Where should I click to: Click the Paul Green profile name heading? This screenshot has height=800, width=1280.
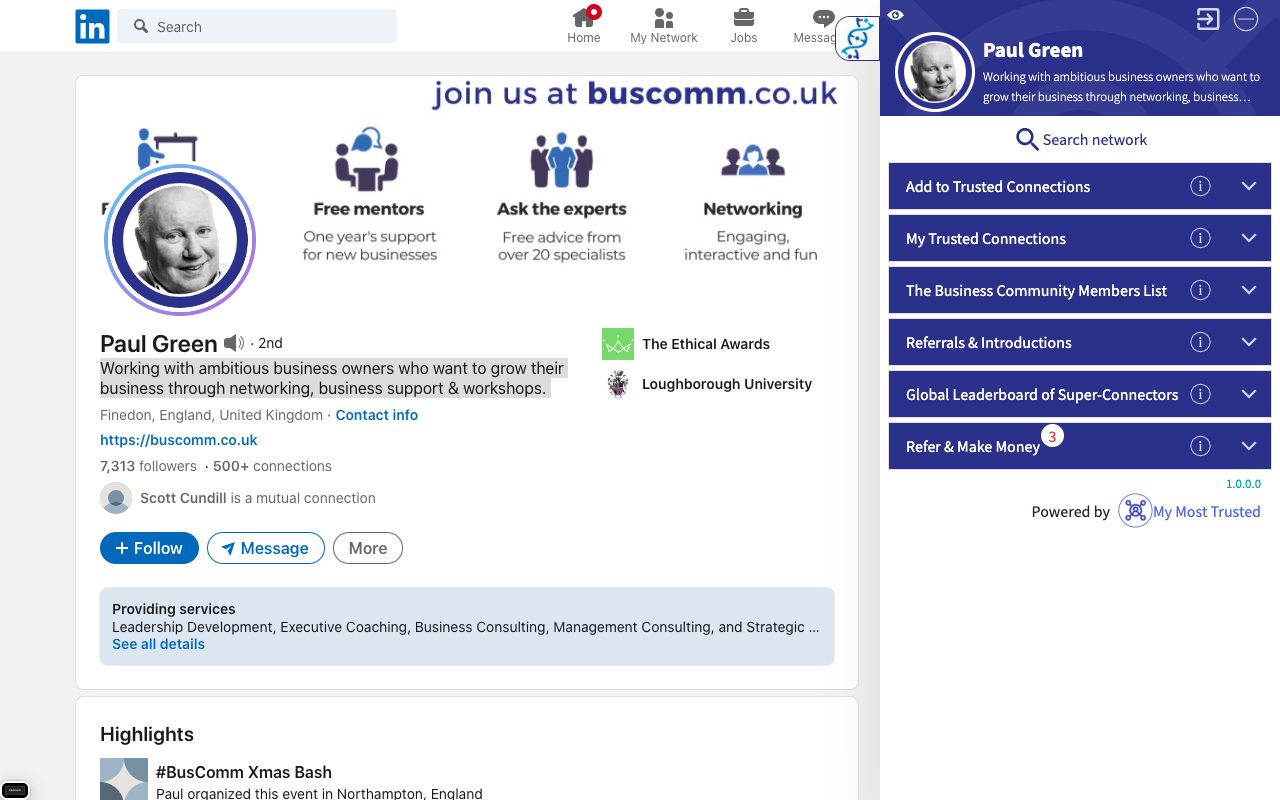(159, 344)
